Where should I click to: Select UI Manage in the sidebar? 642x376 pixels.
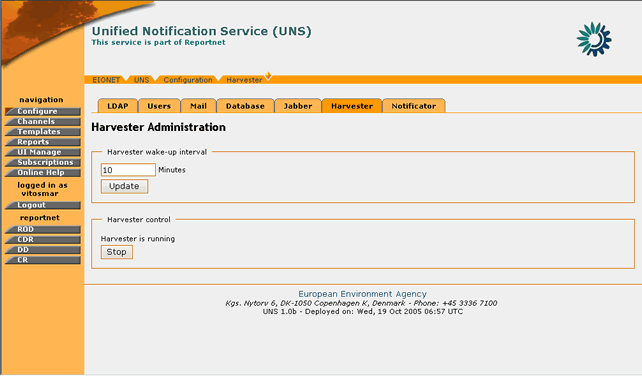tap(43, 152)
